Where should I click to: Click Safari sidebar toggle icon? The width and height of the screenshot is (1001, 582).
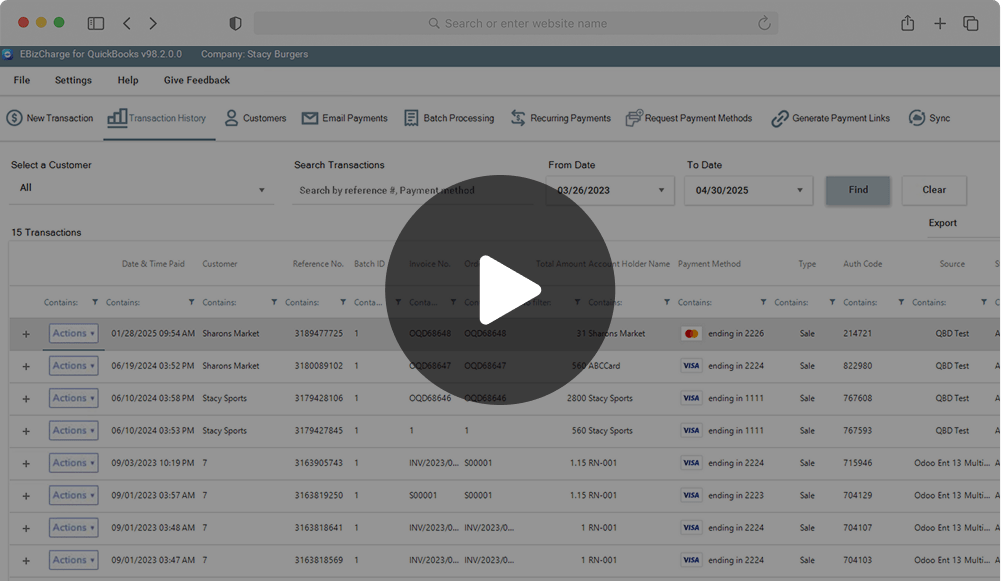pyautogui.click(x=96, y=23)
